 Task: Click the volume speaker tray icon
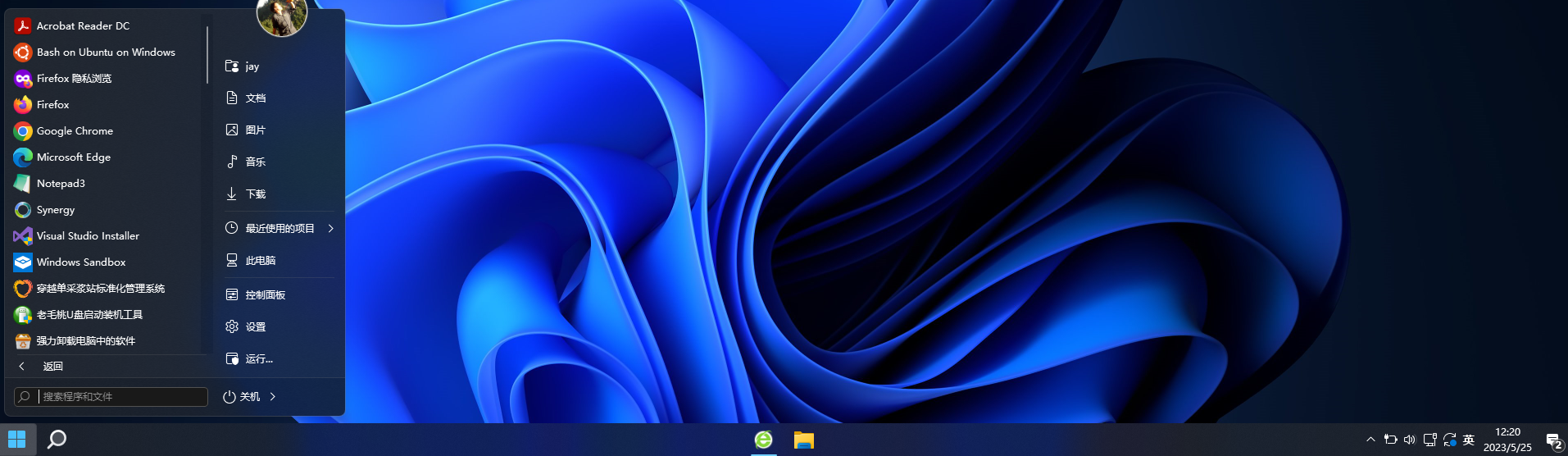pyautogui.click(x=1410, y=440)
